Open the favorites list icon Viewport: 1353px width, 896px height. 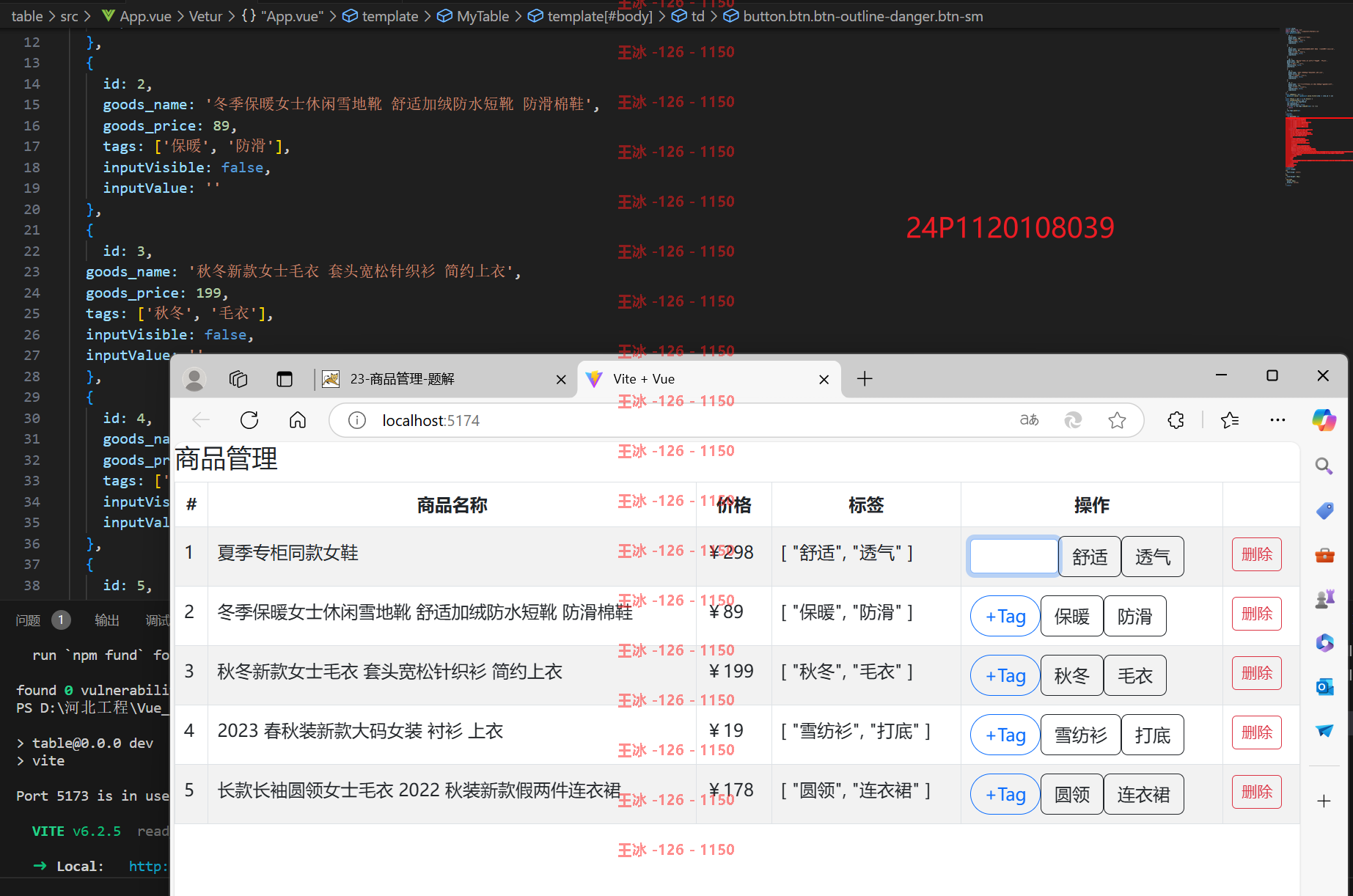click(x=1230, y=420)
